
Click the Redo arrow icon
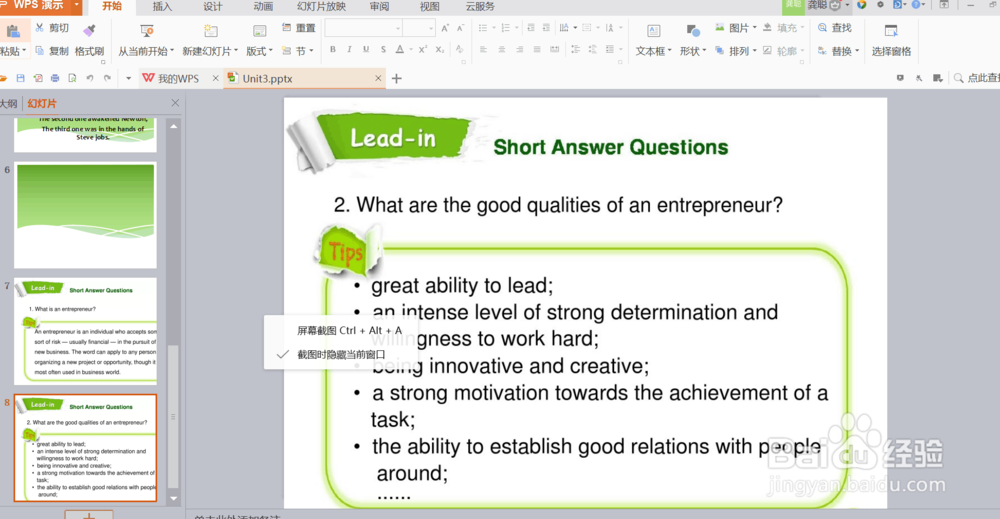tap(107, 78)
